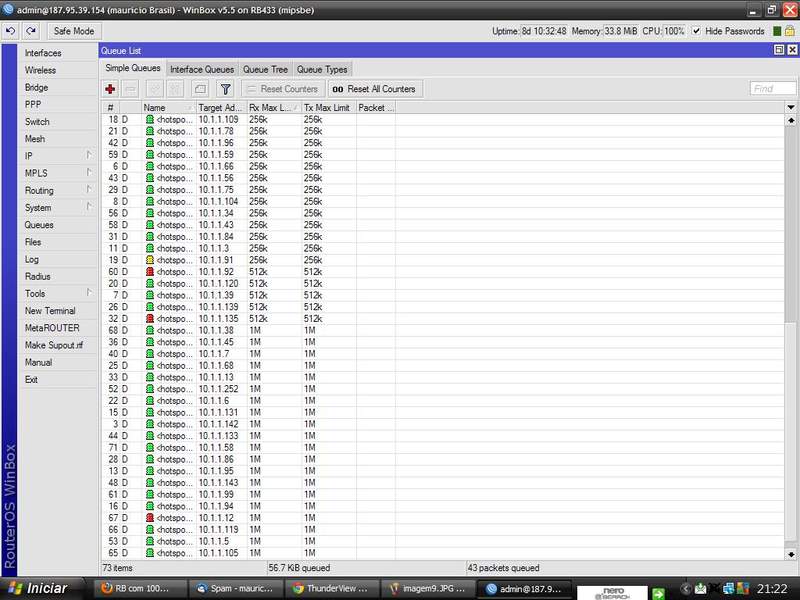Select the green queue icon for 10.1.1.109
800x600 pixels.
pos(149,119)
